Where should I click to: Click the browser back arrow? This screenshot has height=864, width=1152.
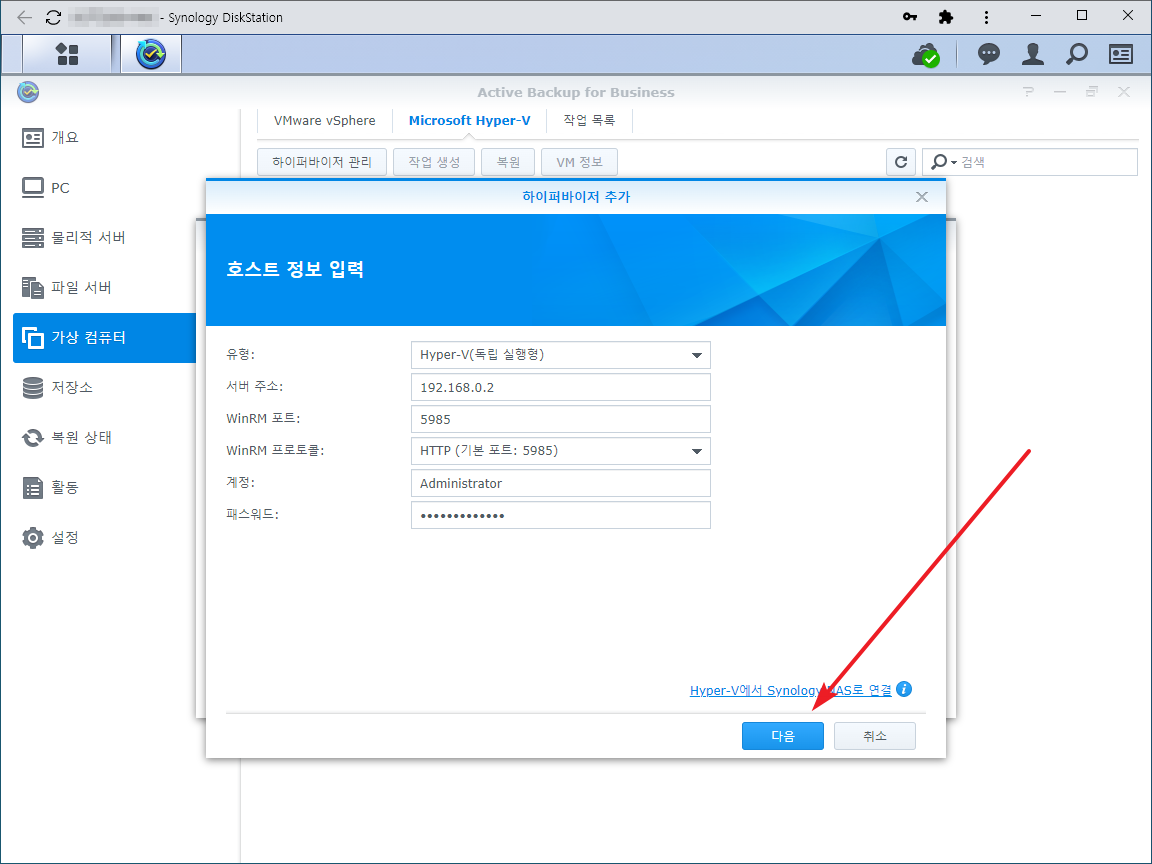pos(24,17)
